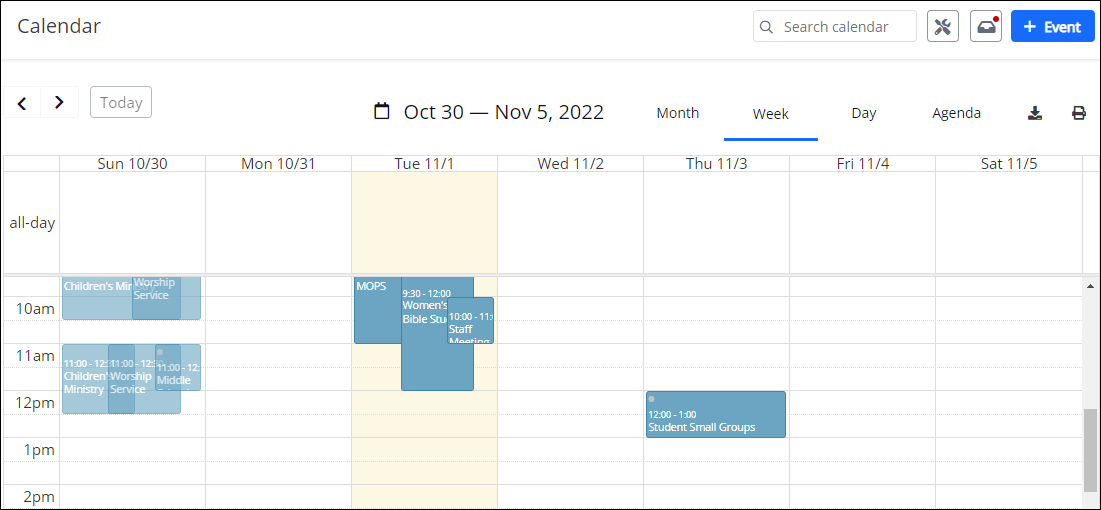Switch to the Month view tab
The height and width of the screenshot is (510, 1101).
(x=677, y=113)
